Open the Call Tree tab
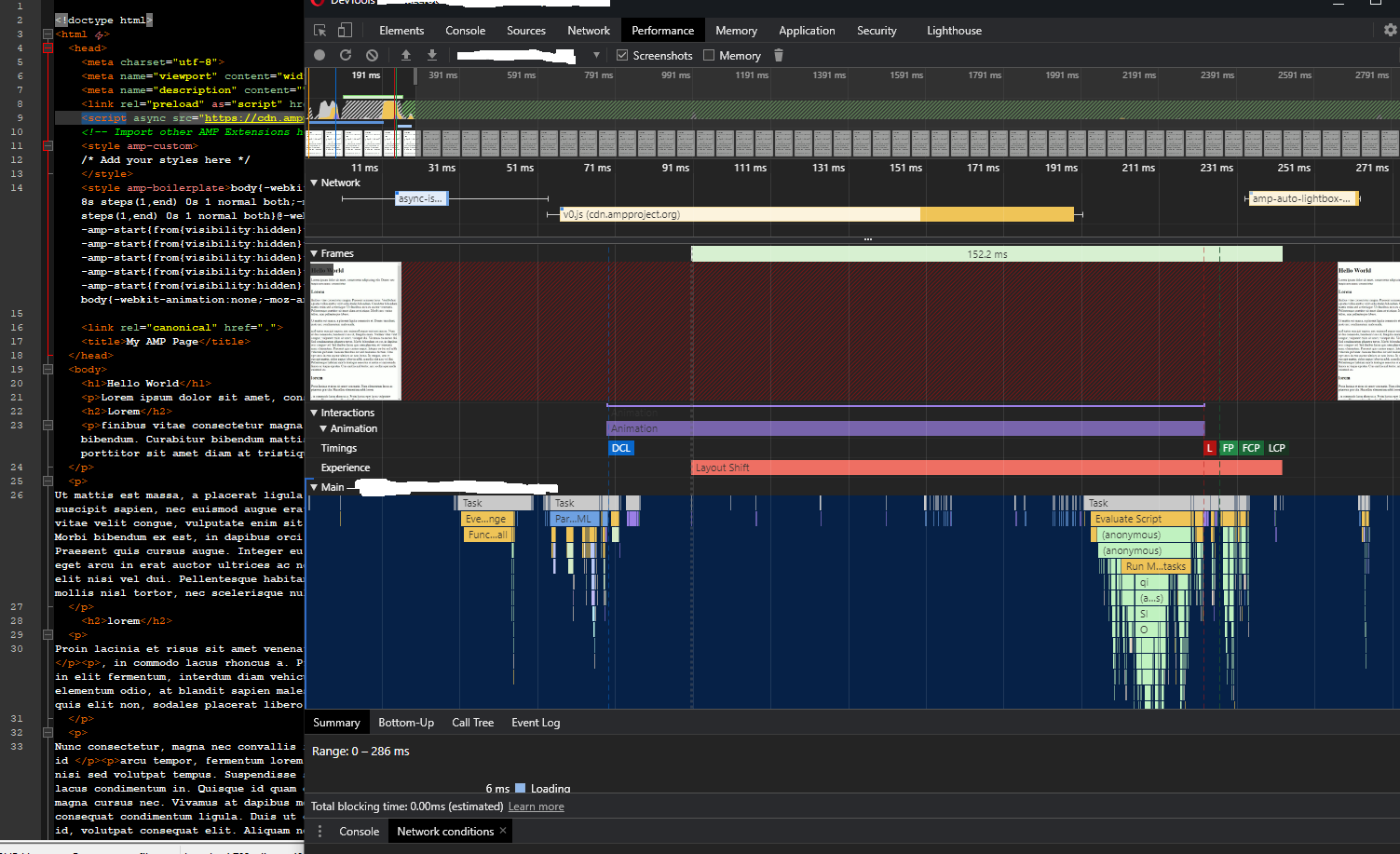The image size is (1400, 854). (x=472, y=723)
